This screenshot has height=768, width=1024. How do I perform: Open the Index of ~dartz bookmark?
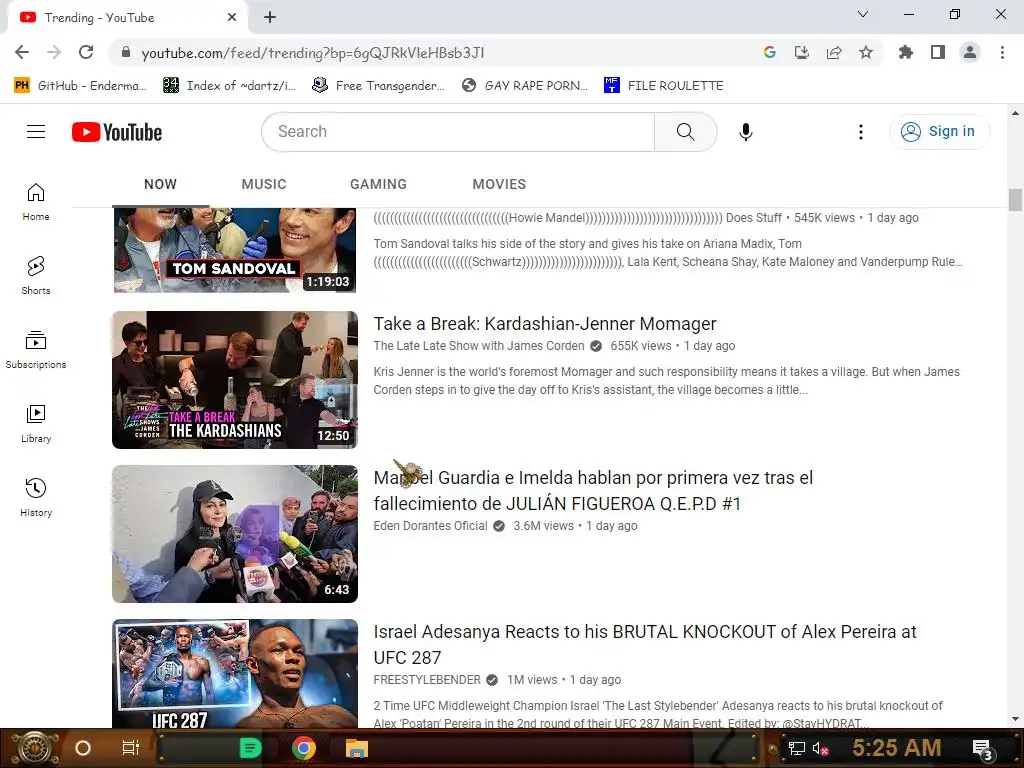229,86
